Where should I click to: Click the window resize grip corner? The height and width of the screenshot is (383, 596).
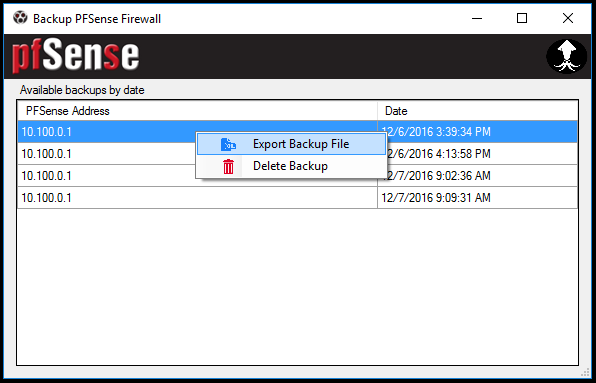pyautogui.click(x=585, y=372)
